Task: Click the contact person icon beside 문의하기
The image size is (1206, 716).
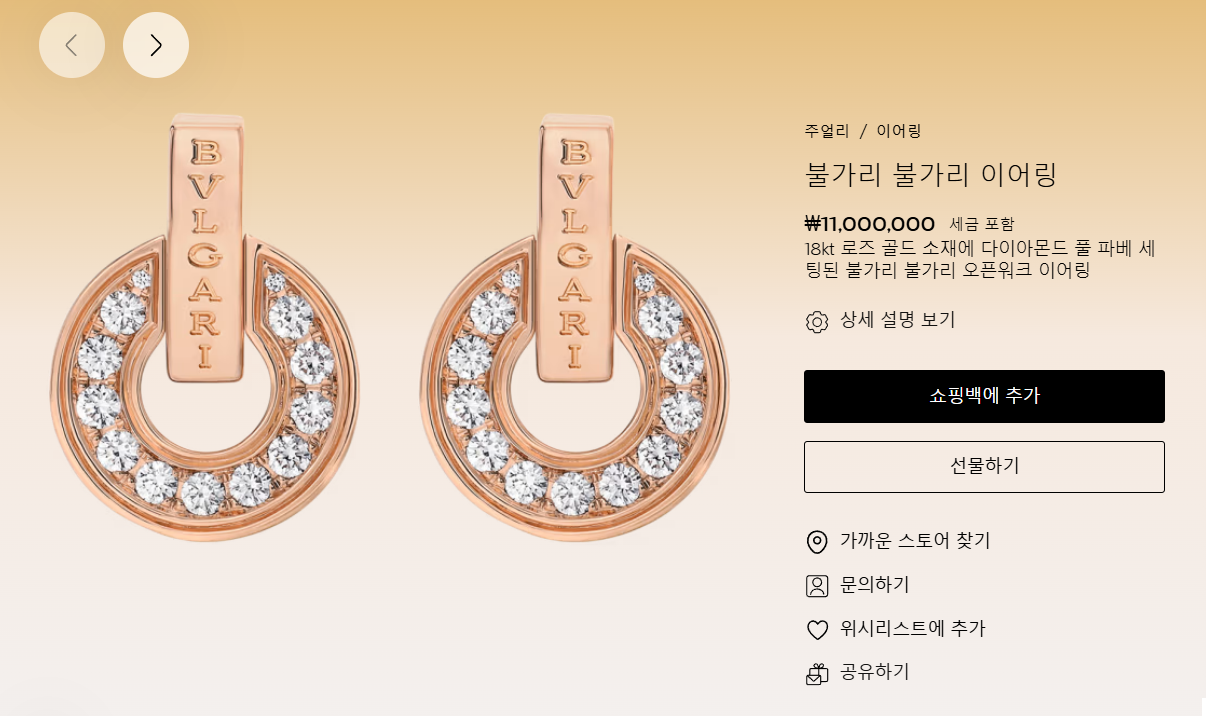Action: [817, 586]
